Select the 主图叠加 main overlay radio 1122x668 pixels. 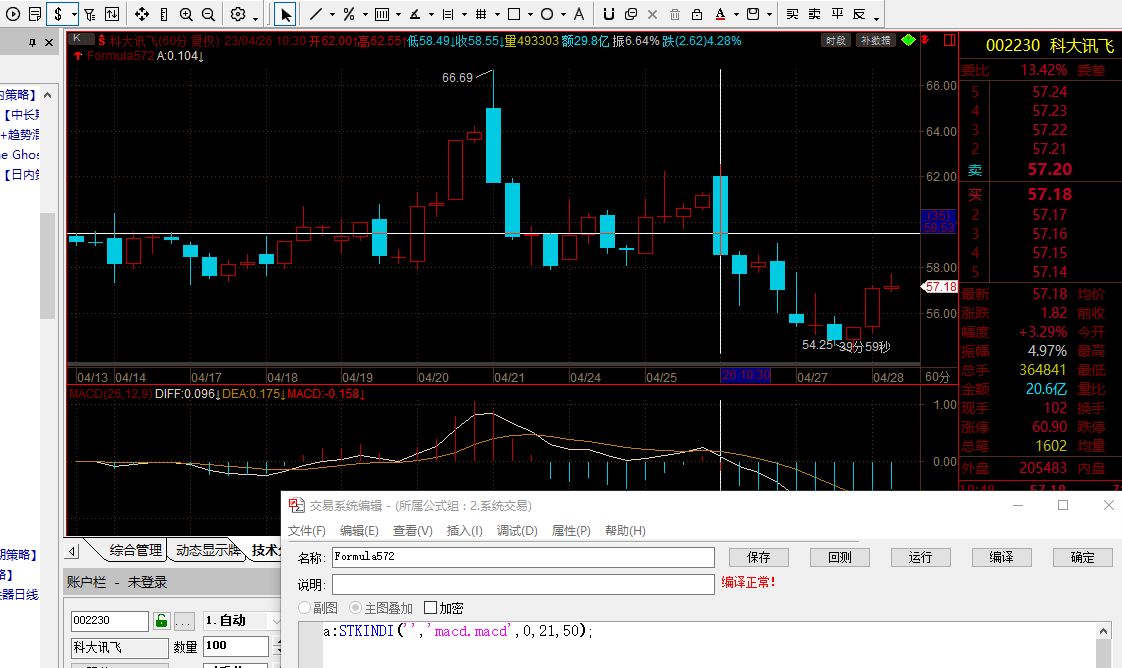355,608
